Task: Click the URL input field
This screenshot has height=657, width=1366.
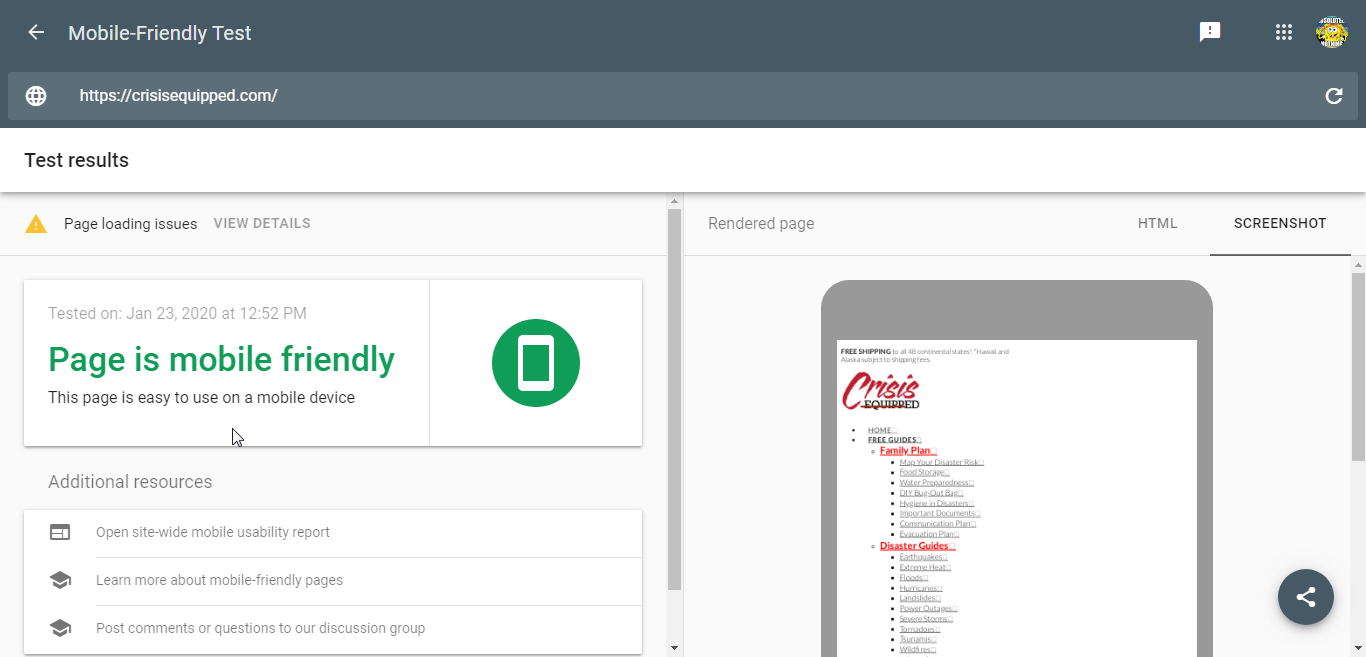Action: coord(680,96)
